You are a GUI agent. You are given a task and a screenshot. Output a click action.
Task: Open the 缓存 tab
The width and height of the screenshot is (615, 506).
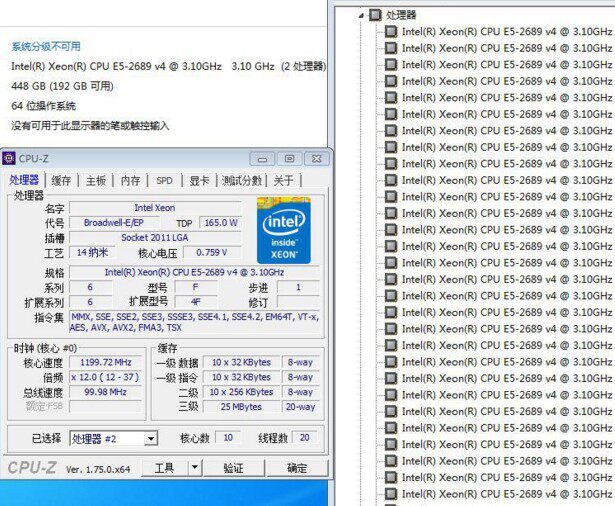pos(61,181)
